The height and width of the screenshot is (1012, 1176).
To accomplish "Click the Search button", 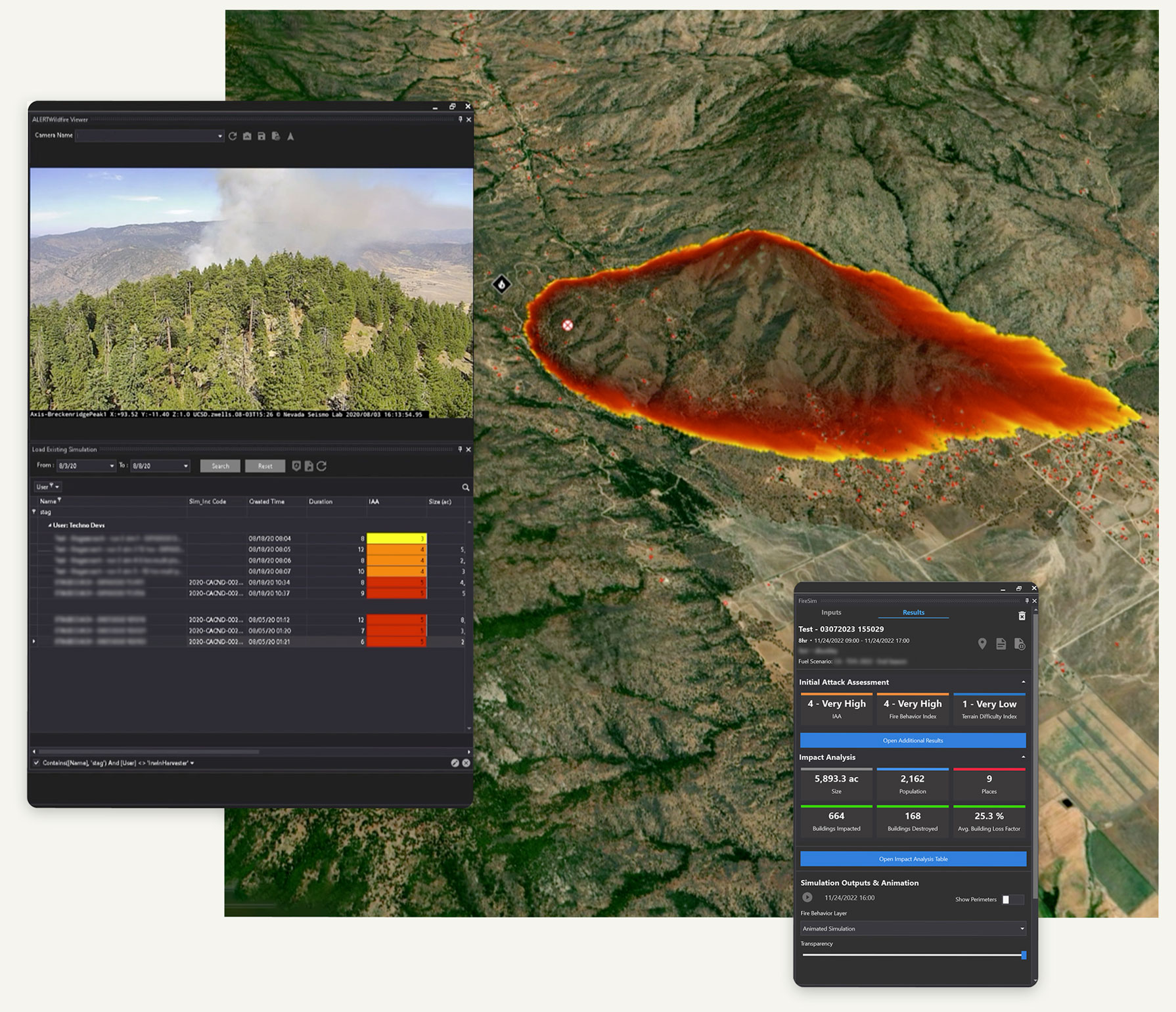I will [220, 466].
